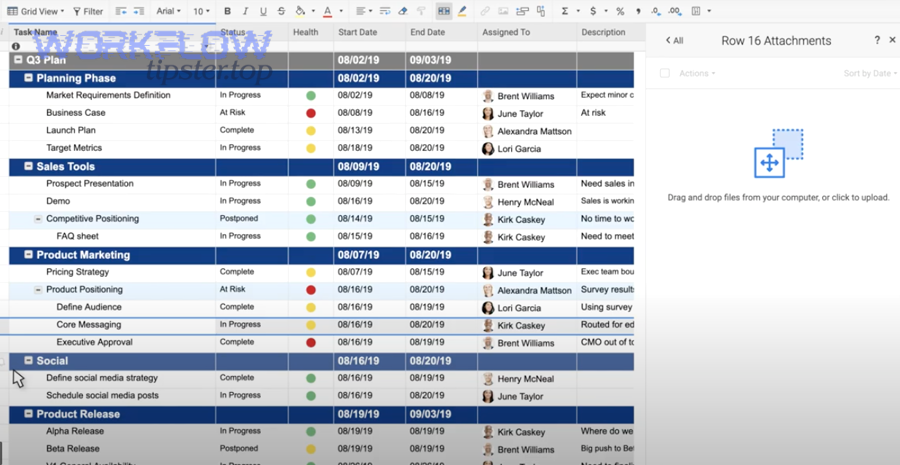Collapse the Product Marketing section
The width and height of the screenshot is (900, 465).
click(28, 254)
